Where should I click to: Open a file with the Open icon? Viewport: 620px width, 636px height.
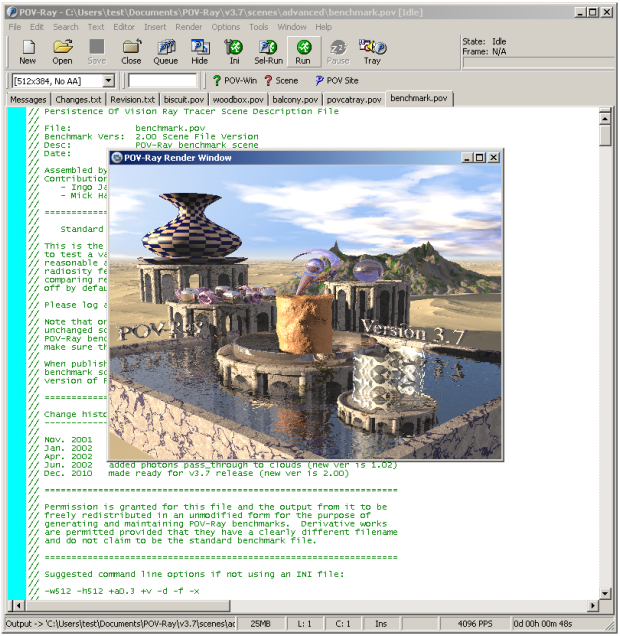tap(62, 52)
